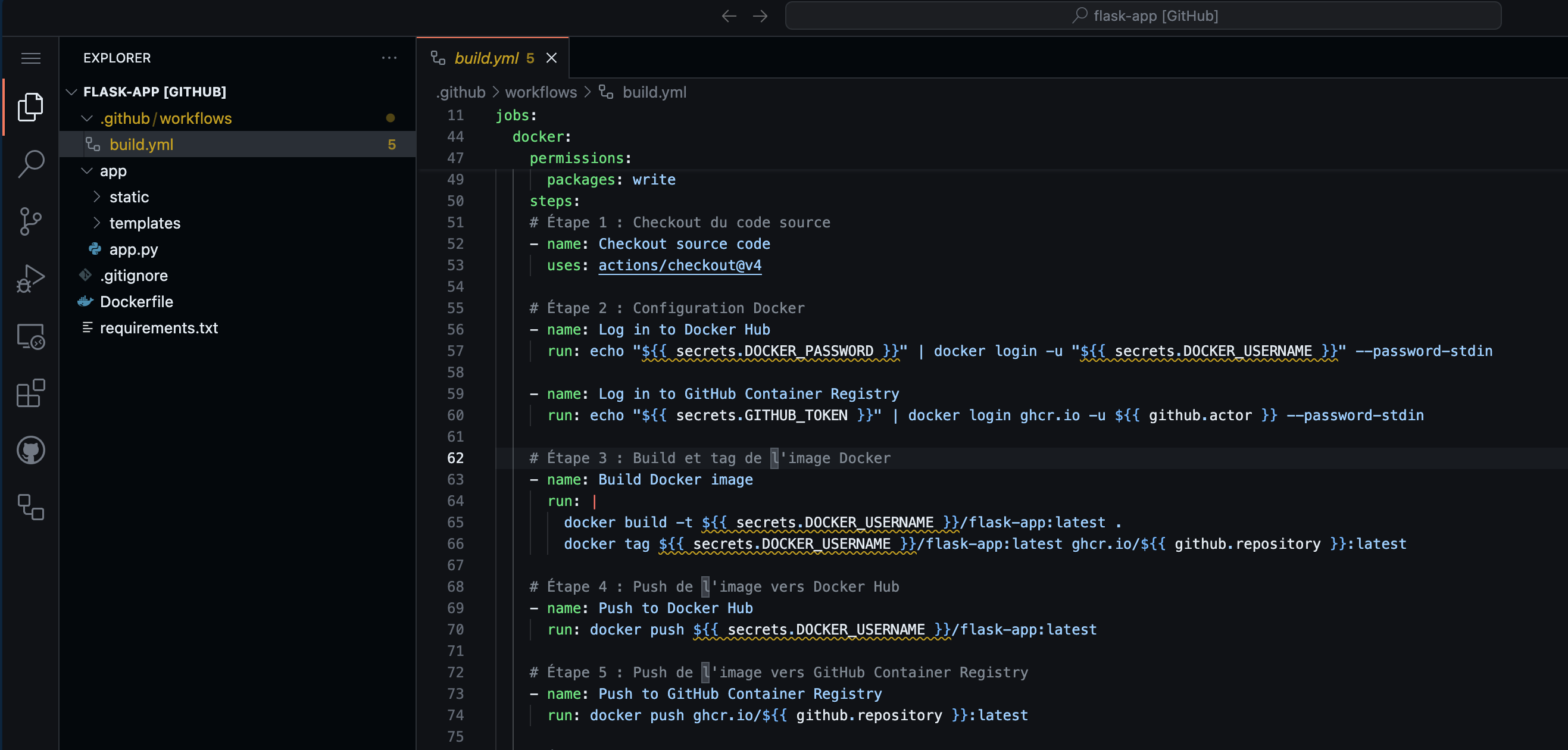Image resolution: width=1568 pixels, height=750 pixels.
Task: Toggle the Explorer sidebar visibility
Action: point(30,107)
